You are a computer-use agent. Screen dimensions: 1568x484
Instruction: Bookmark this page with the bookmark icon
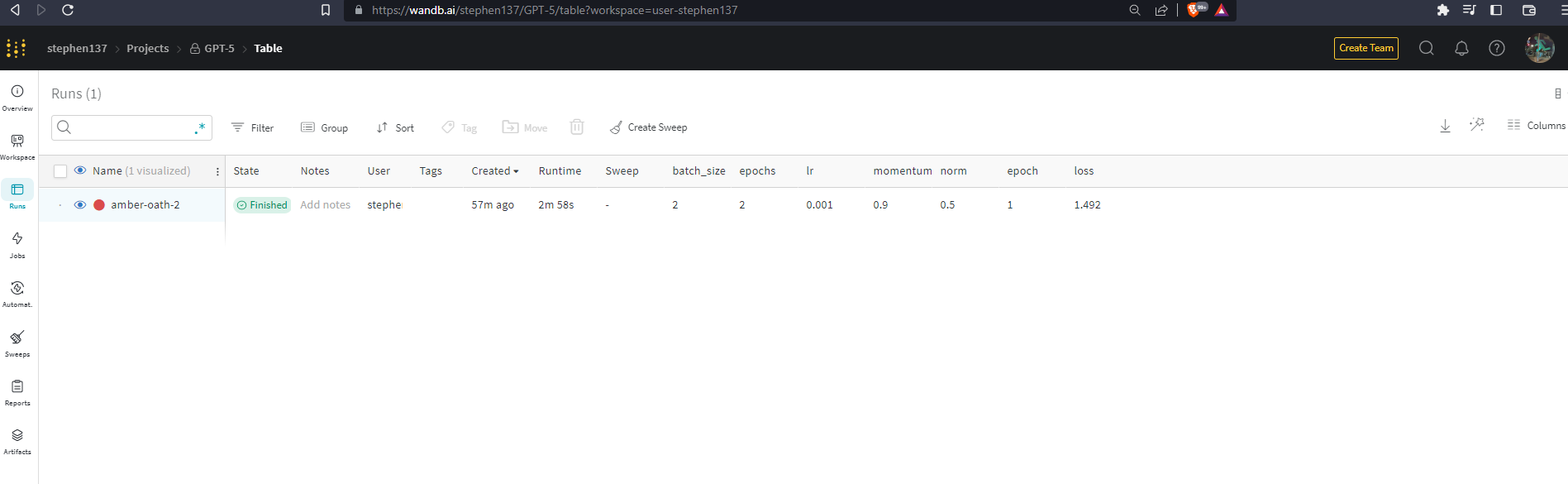click(326, 10)
